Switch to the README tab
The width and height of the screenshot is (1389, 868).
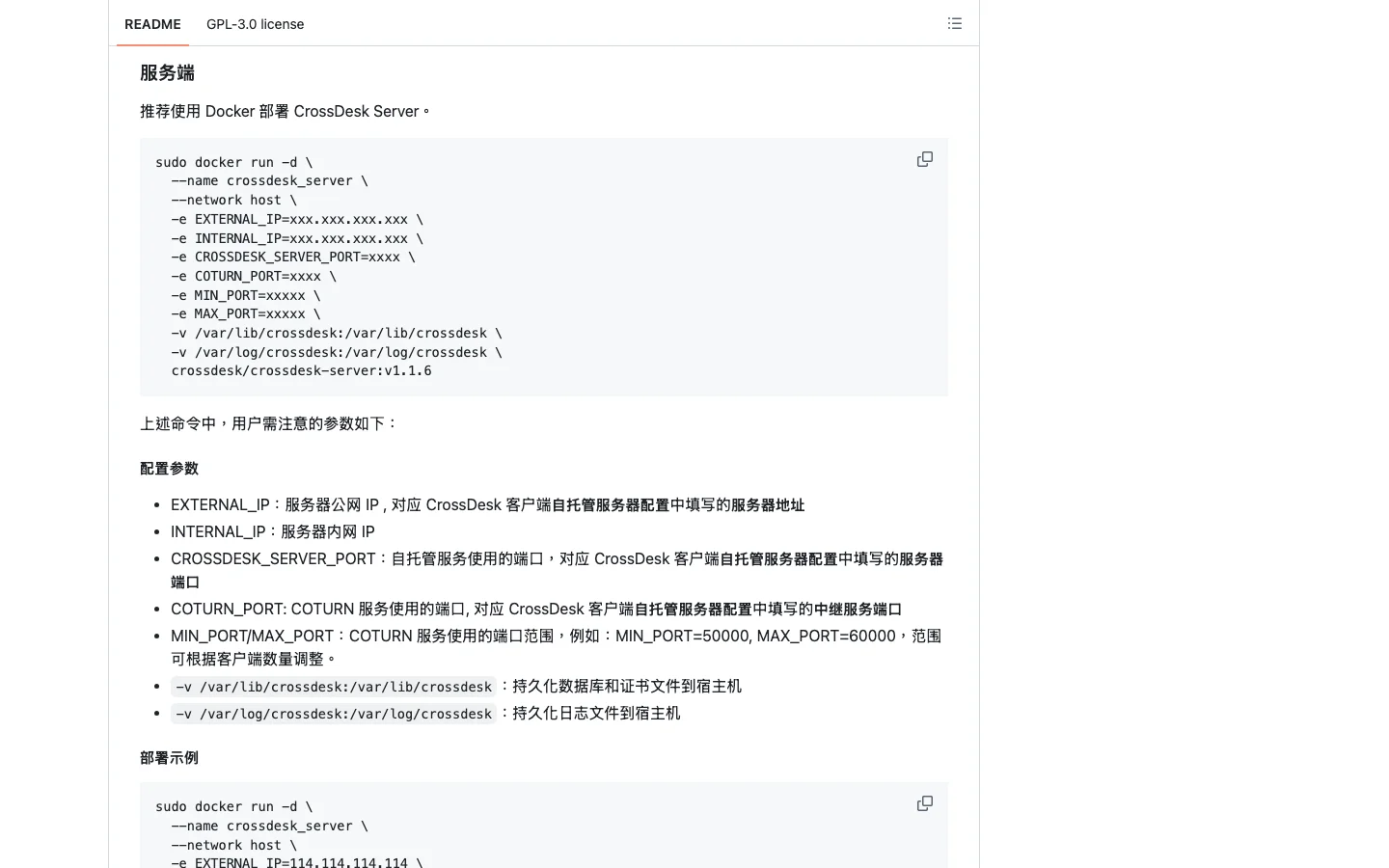[x=152, y=24]
